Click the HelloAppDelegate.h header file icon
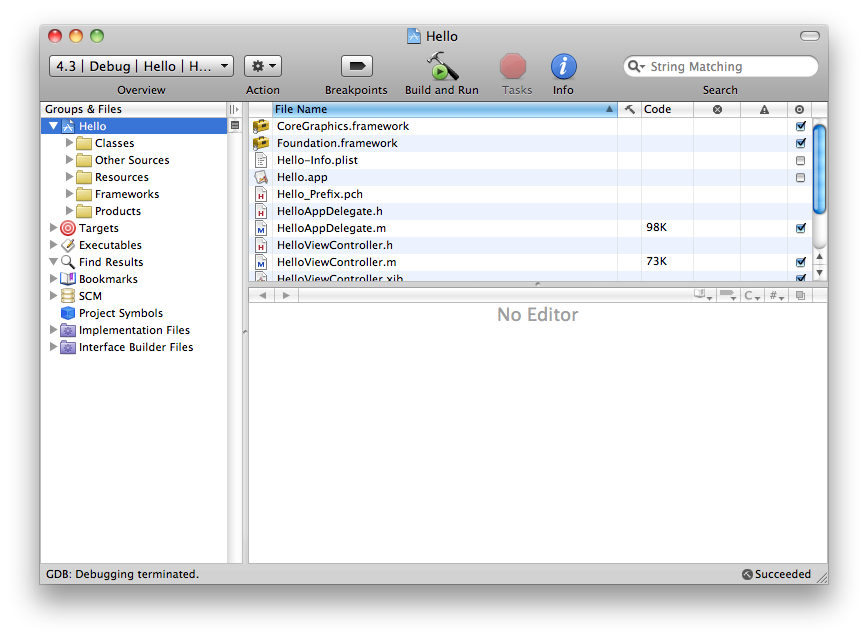The image size is (868, 639). [x=261, y=211]
